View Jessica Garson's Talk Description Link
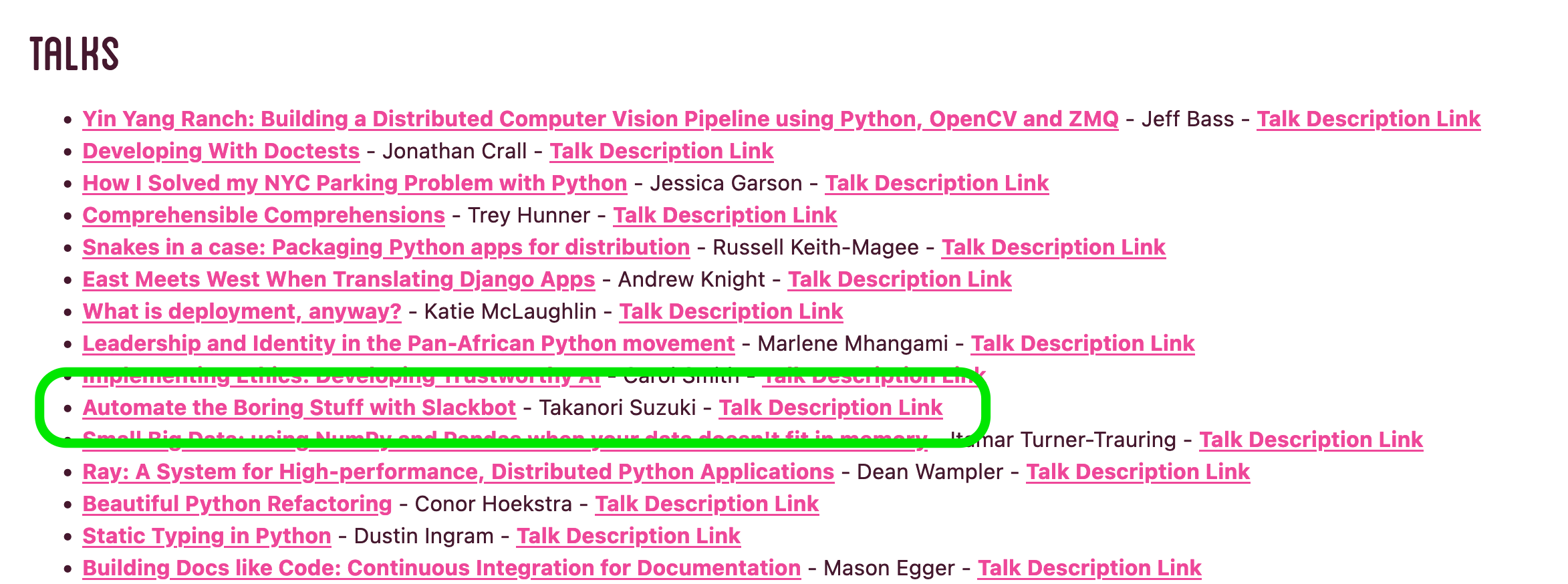 point(936,183)
